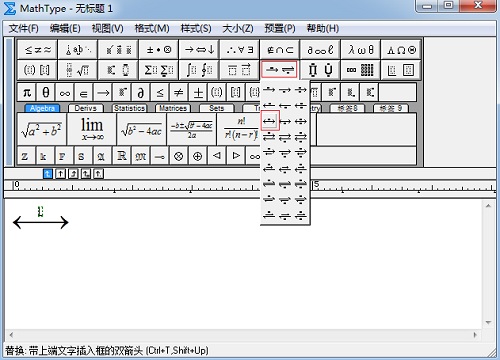Insert the less-than-or-equal sign from small bar
The image size is (500, 360).
click(160, 93)
